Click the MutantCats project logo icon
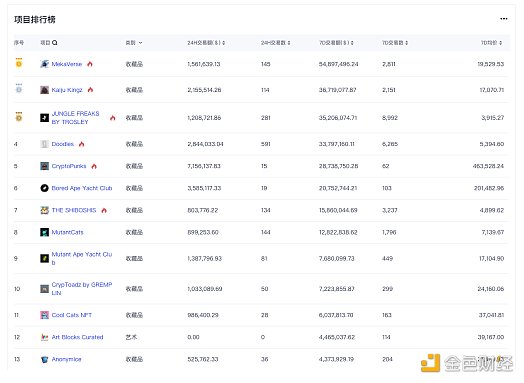The height and width of the screenshot is (383, 524). [x=44, y=232]
